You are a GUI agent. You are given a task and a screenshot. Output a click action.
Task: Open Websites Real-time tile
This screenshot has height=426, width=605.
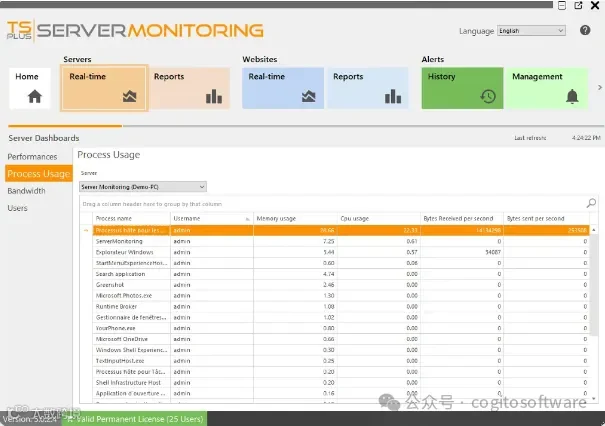[283, 88]
